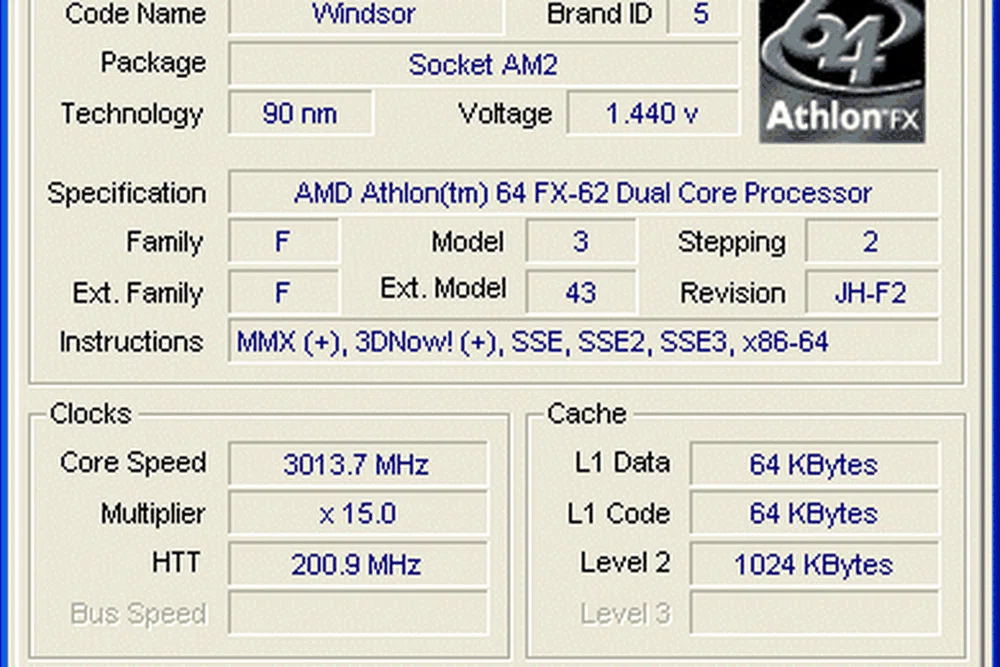Click the Model value field
The image size is (1000, 667).
[x=581, y=242]
